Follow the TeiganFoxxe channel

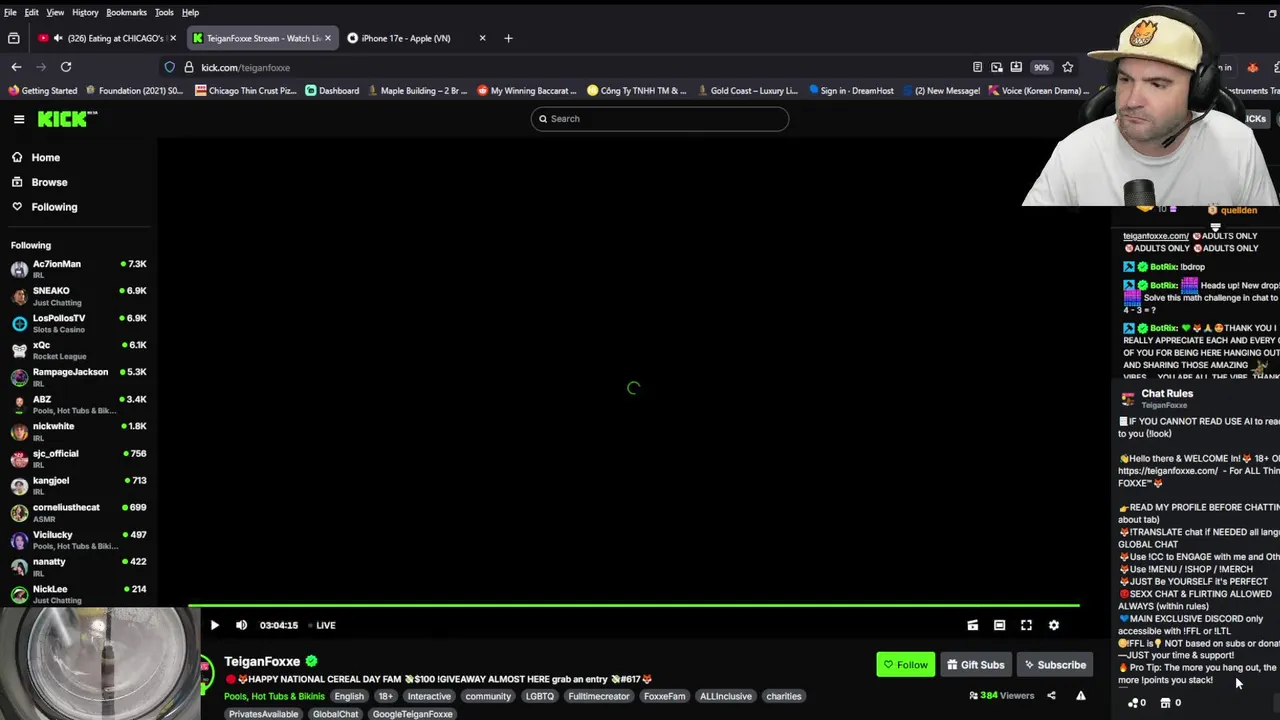coord(906,665)
